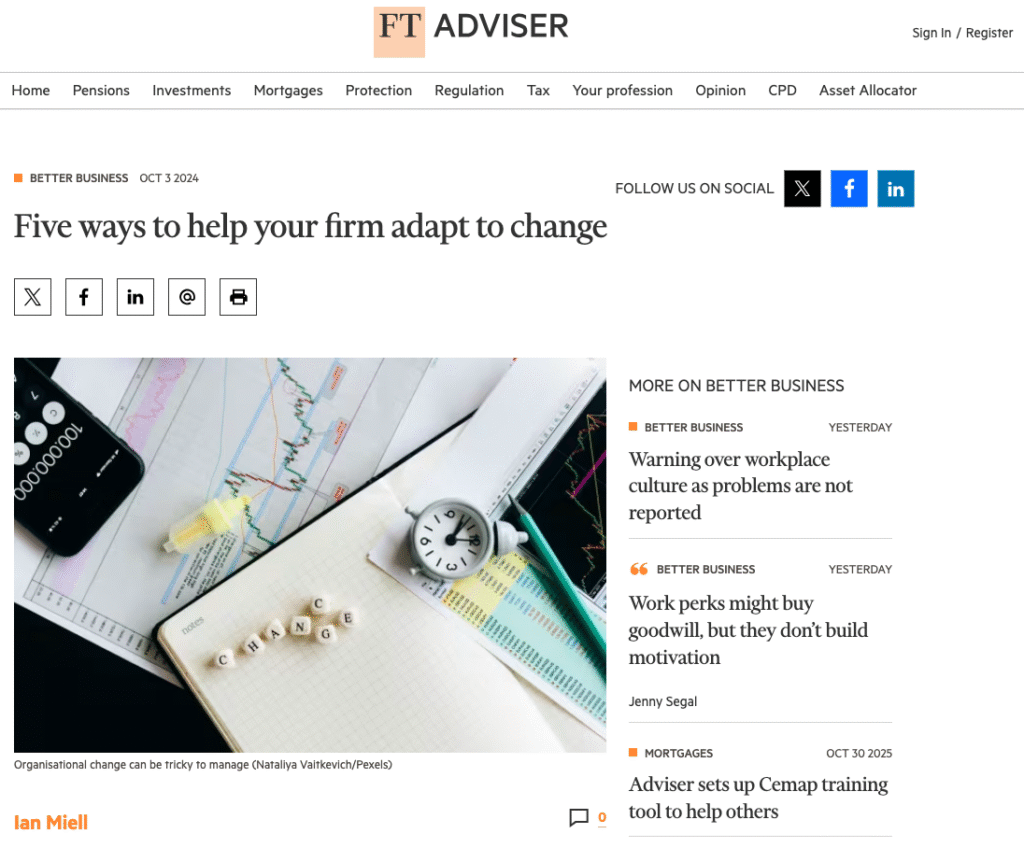This screenshot has height=848, width=1024.
Task: Follow FT Adviser on LinkedIn
Action: tap(895, 188)
